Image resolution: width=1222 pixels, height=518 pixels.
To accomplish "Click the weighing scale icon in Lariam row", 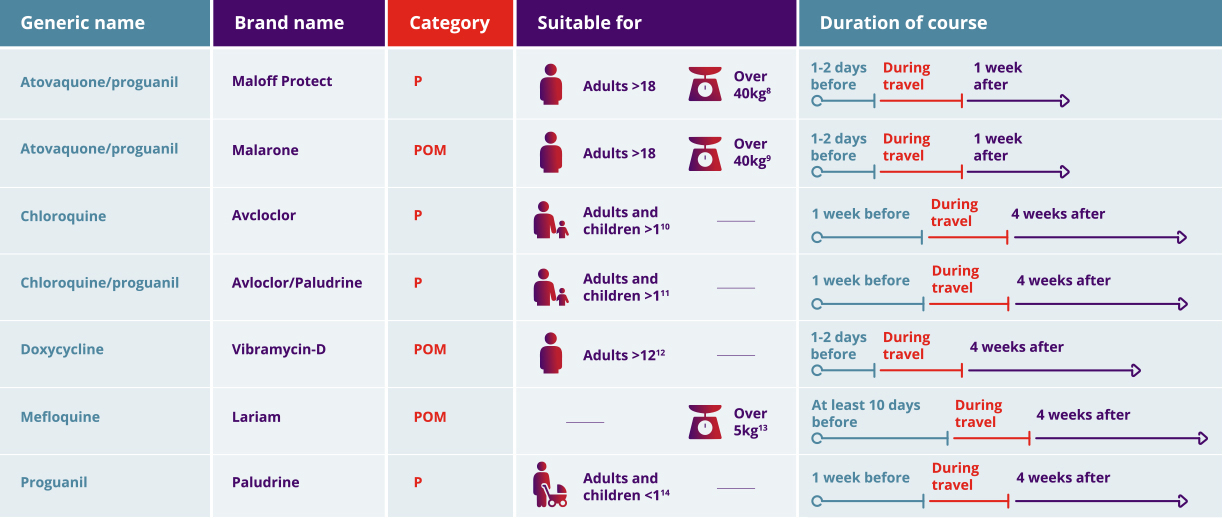I will click(705, 422).
